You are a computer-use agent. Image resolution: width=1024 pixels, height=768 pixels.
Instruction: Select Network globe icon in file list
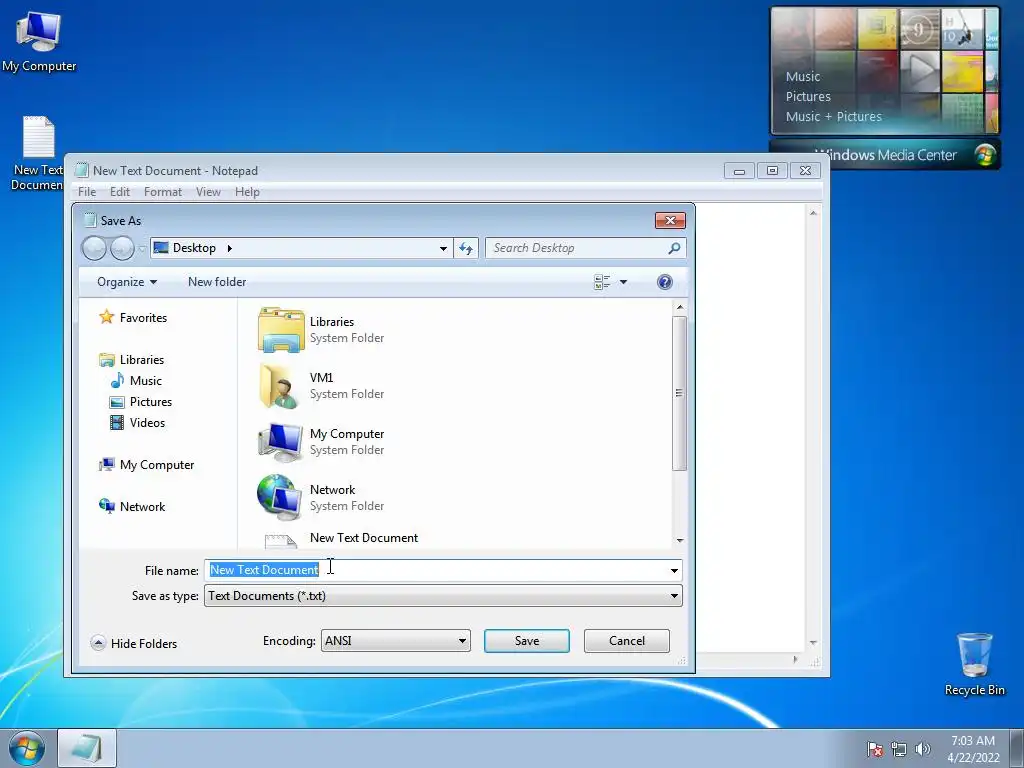tap(280, 498)
